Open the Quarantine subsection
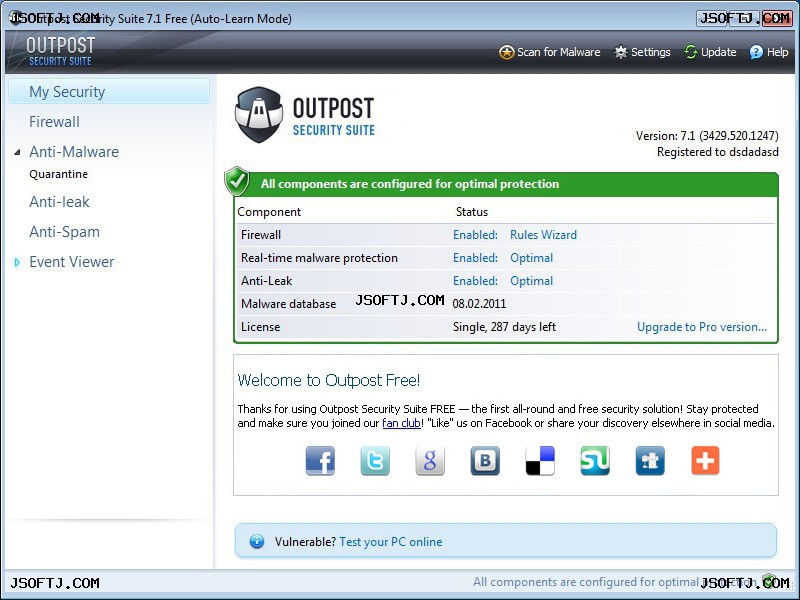This screenshot has height=600, width=800. (x=59, y=174)
